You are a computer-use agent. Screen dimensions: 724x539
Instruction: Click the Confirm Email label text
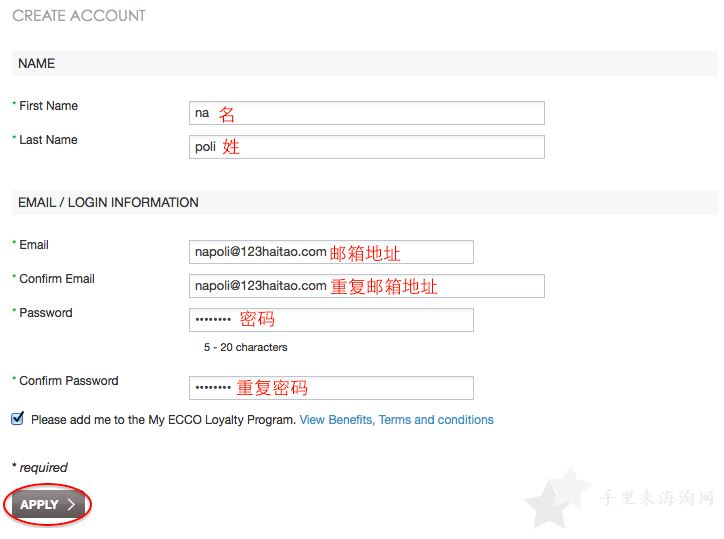pos(57,279)
